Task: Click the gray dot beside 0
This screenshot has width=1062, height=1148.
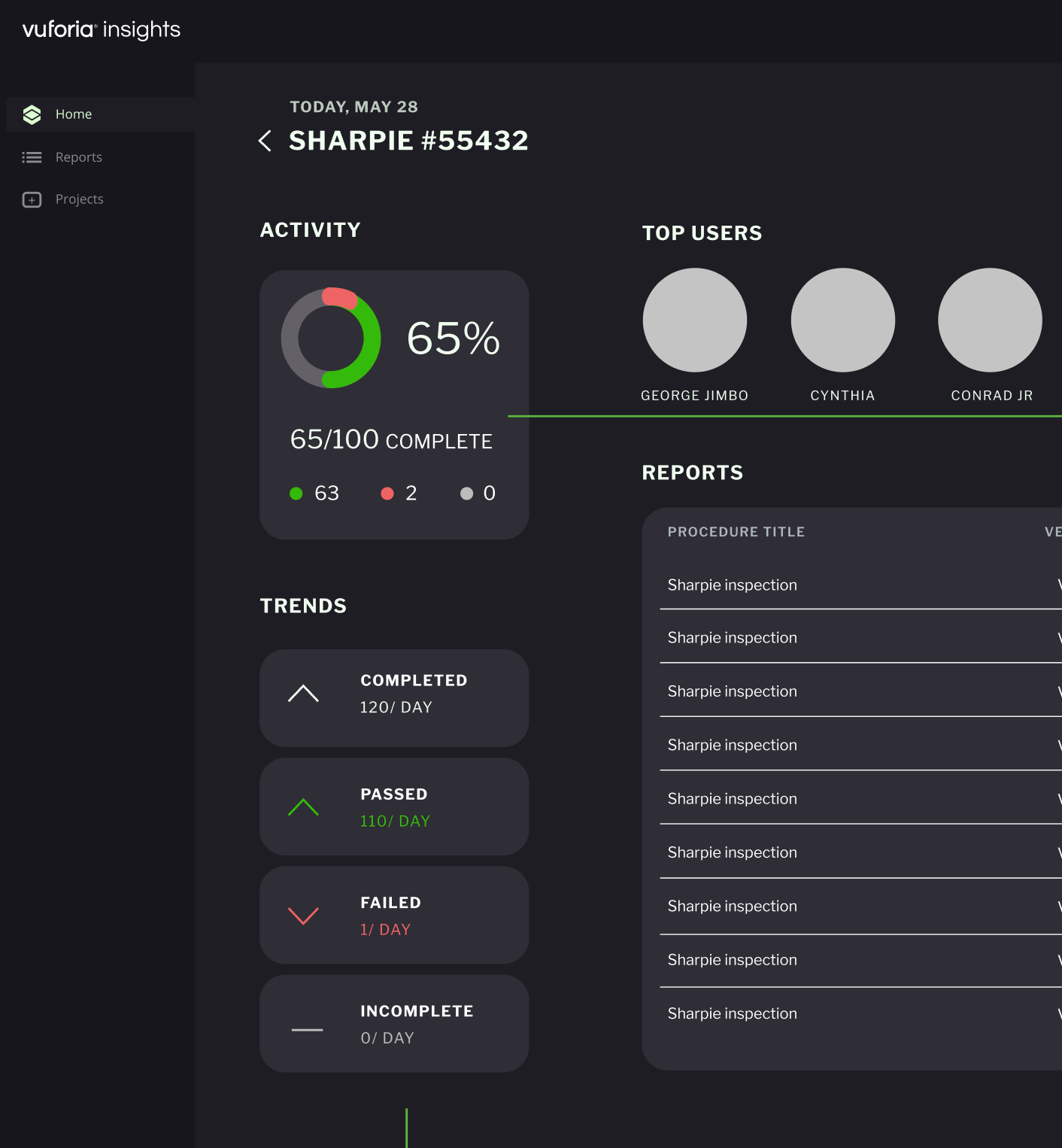Action: 466,494
